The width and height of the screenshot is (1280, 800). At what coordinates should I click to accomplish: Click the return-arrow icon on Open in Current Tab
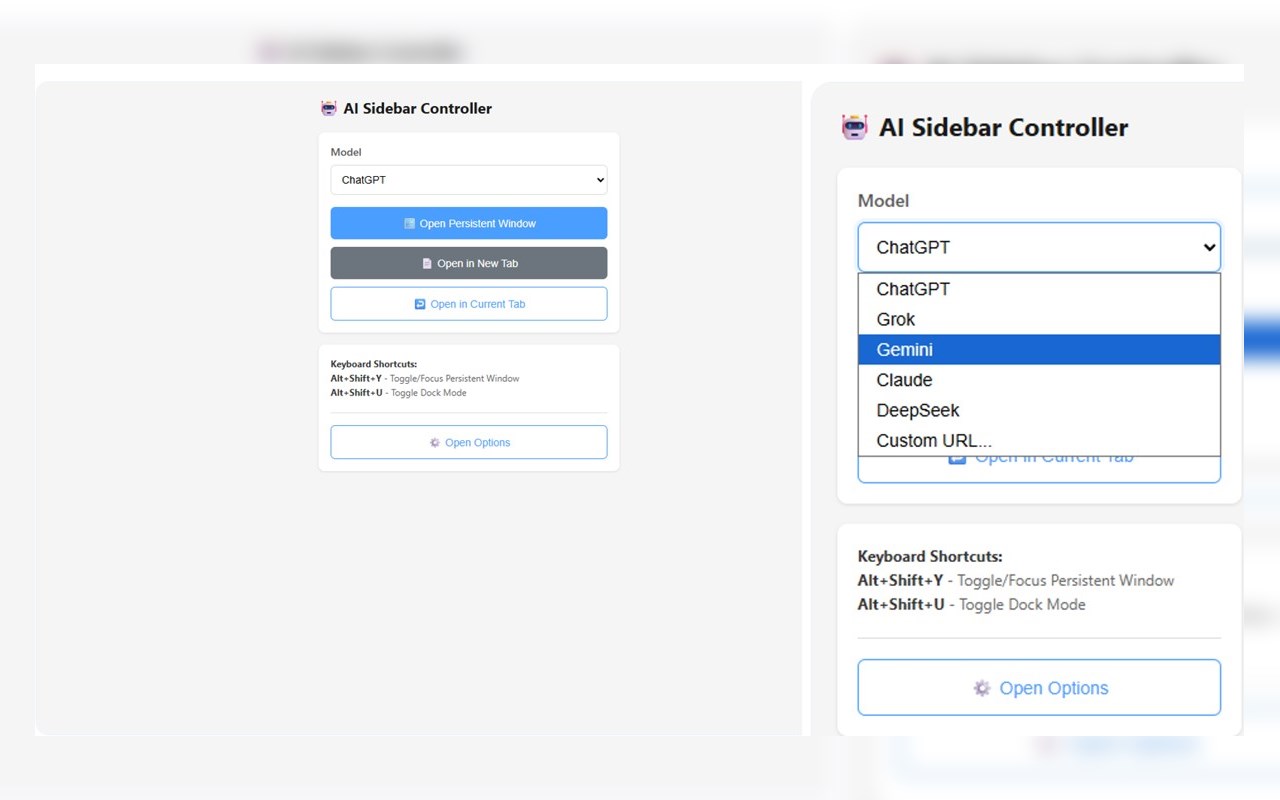pos(420,304)
